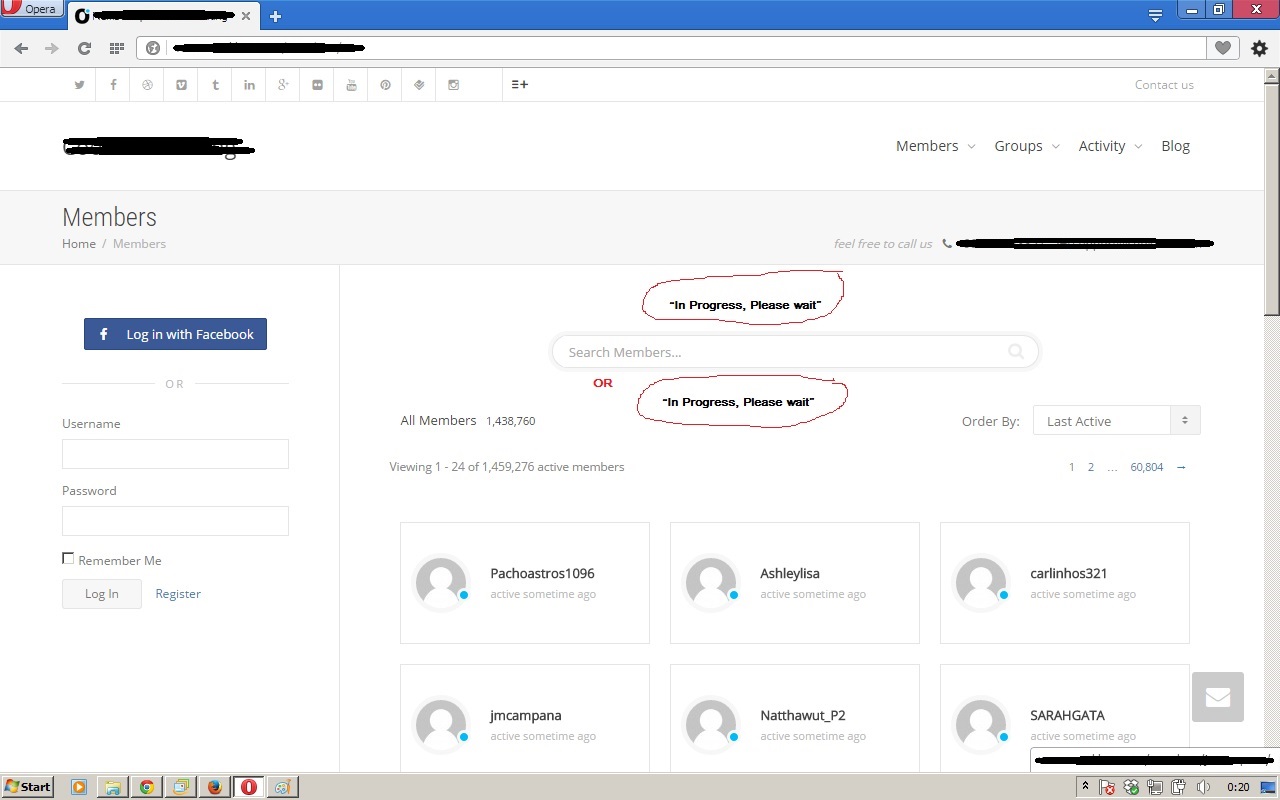The height and width of the screenshot is (800, 1280).
Task: Open the Activity navigation menu
Action: (x=1109, y=146)
